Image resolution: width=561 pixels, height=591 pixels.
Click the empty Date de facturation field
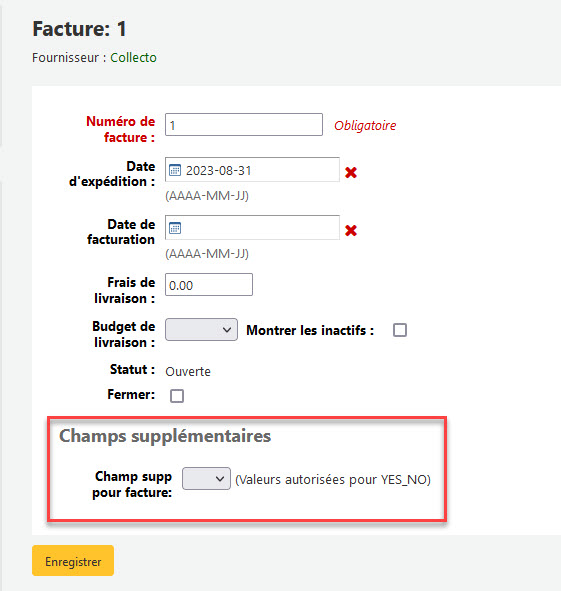pos(252,227)
